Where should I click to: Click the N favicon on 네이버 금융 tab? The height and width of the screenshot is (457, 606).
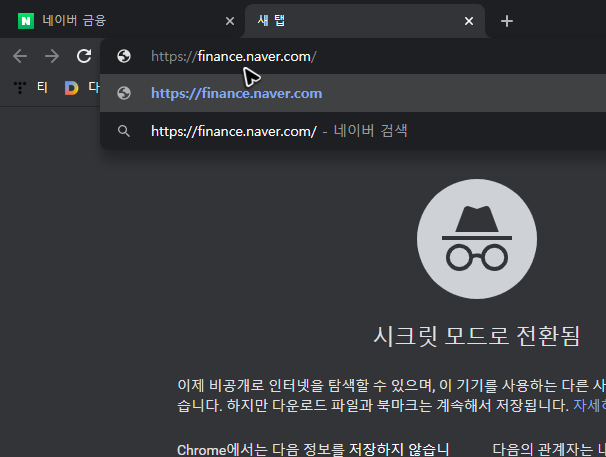click(x=26, y=21)
